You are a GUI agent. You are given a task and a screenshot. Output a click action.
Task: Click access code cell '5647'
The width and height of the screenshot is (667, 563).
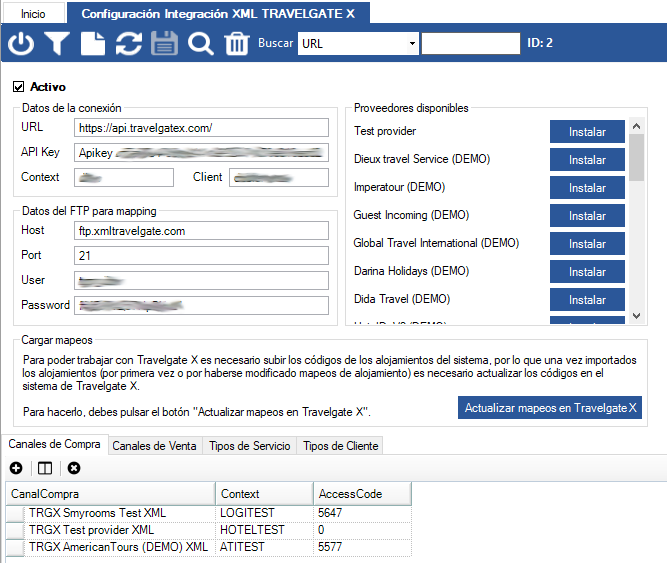pyautogui.click(x=362, y=513)
